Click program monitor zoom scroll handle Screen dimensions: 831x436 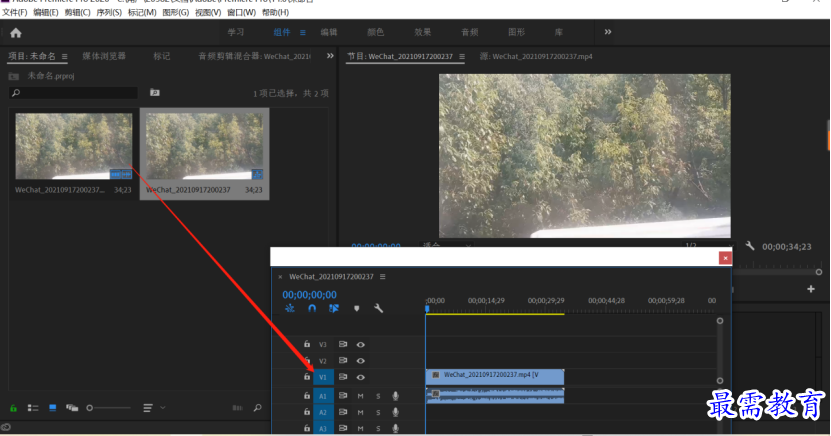(819, 272)
